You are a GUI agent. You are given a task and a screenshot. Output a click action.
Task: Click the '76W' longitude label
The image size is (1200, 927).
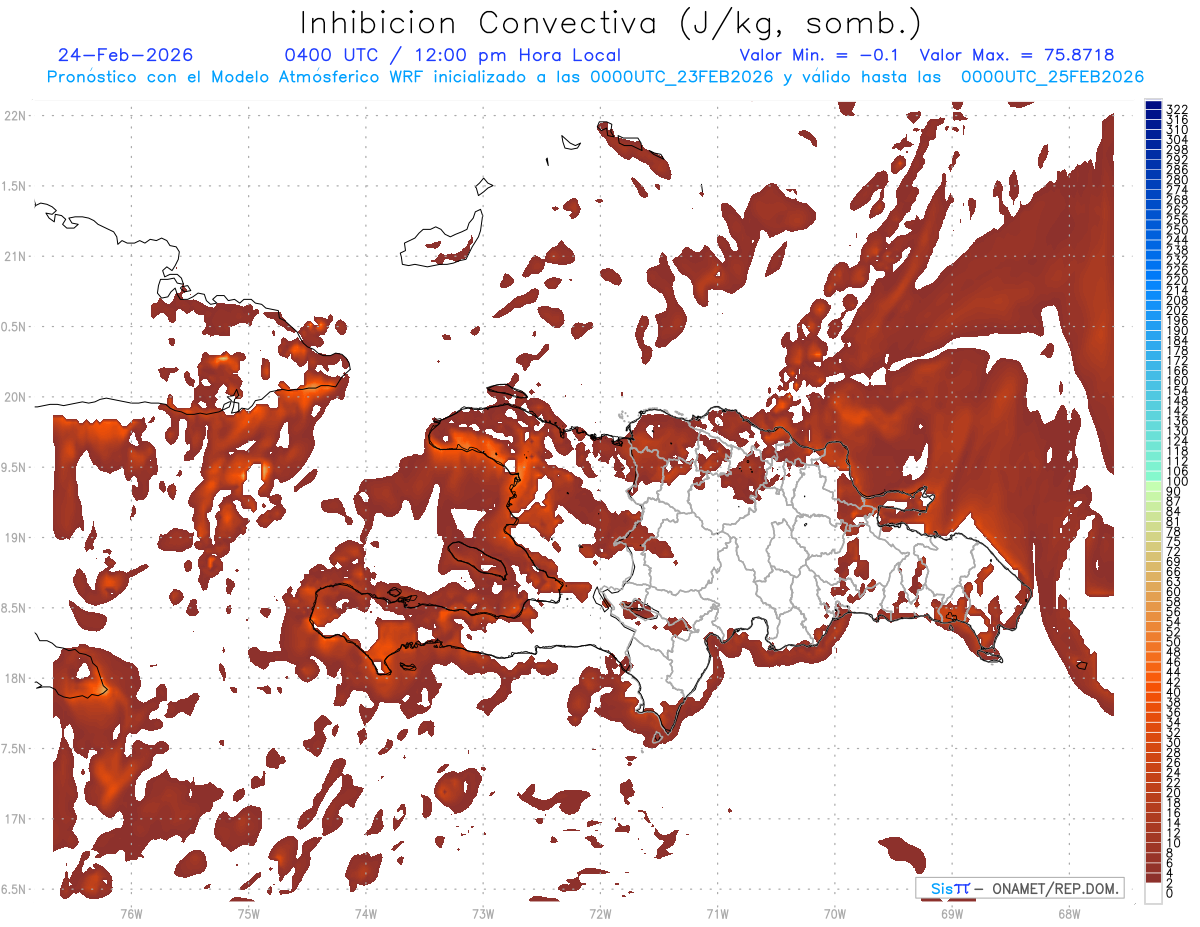tap(131, 913)
